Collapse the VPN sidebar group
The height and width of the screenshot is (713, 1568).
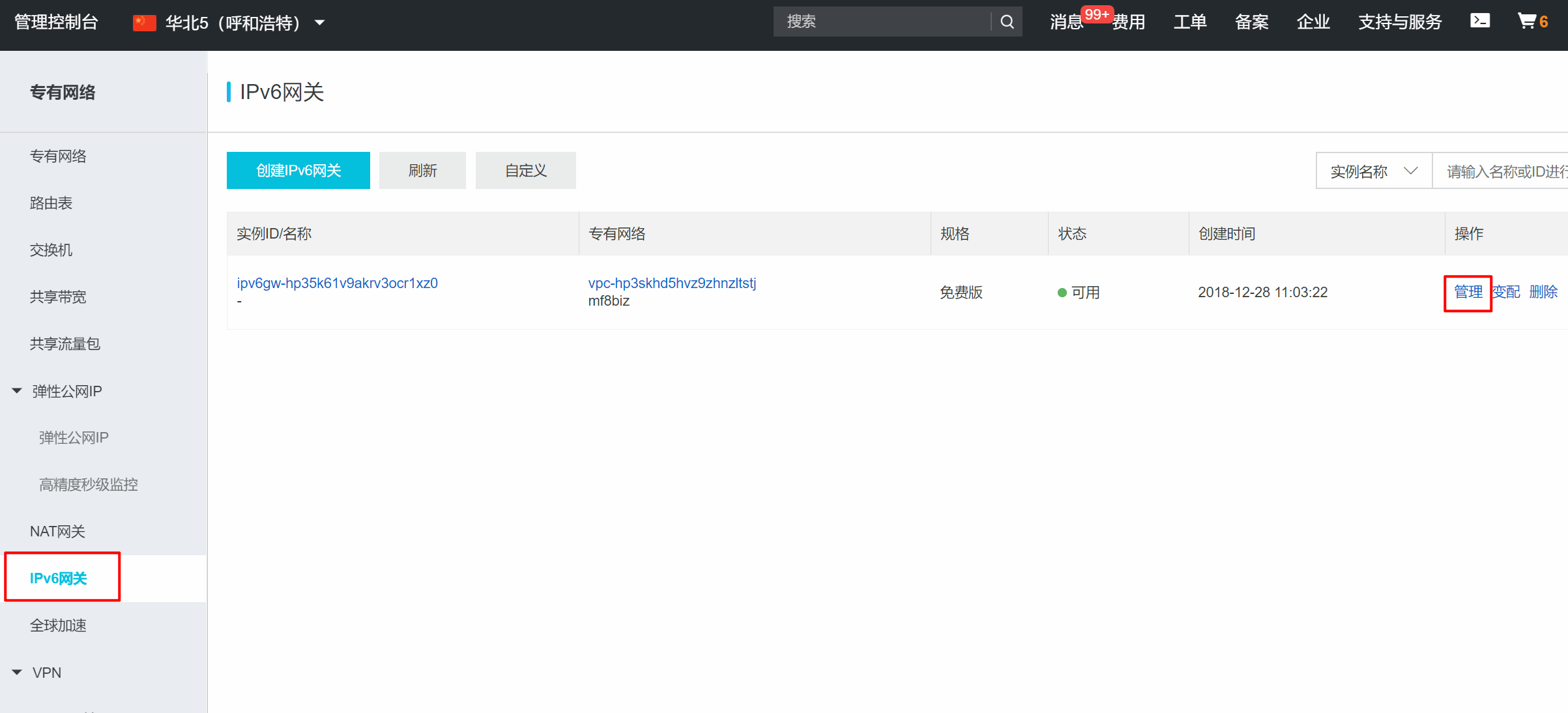click(x=18, y=672)
